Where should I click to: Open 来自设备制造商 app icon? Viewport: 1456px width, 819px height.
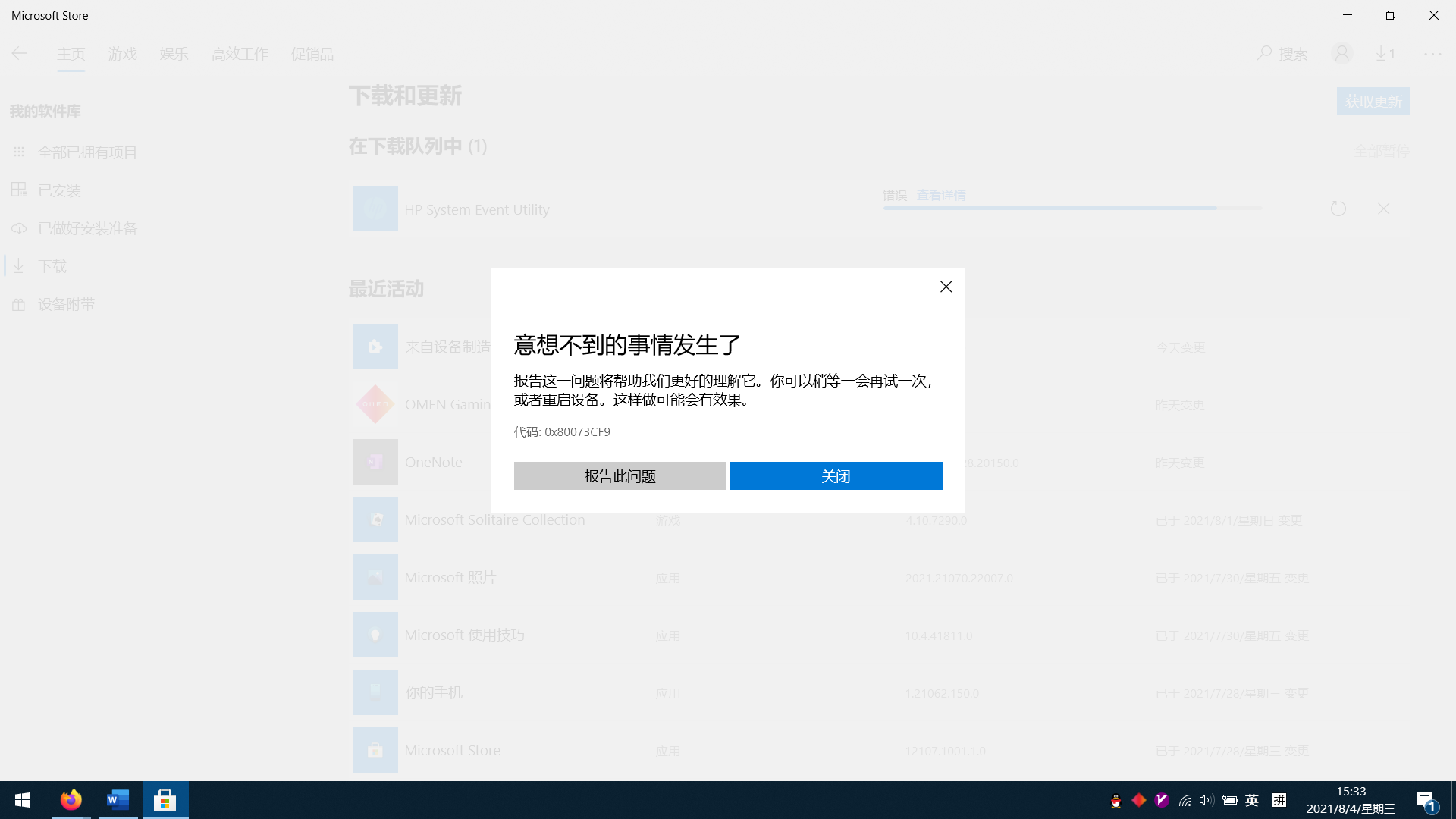tap(375, 347)
